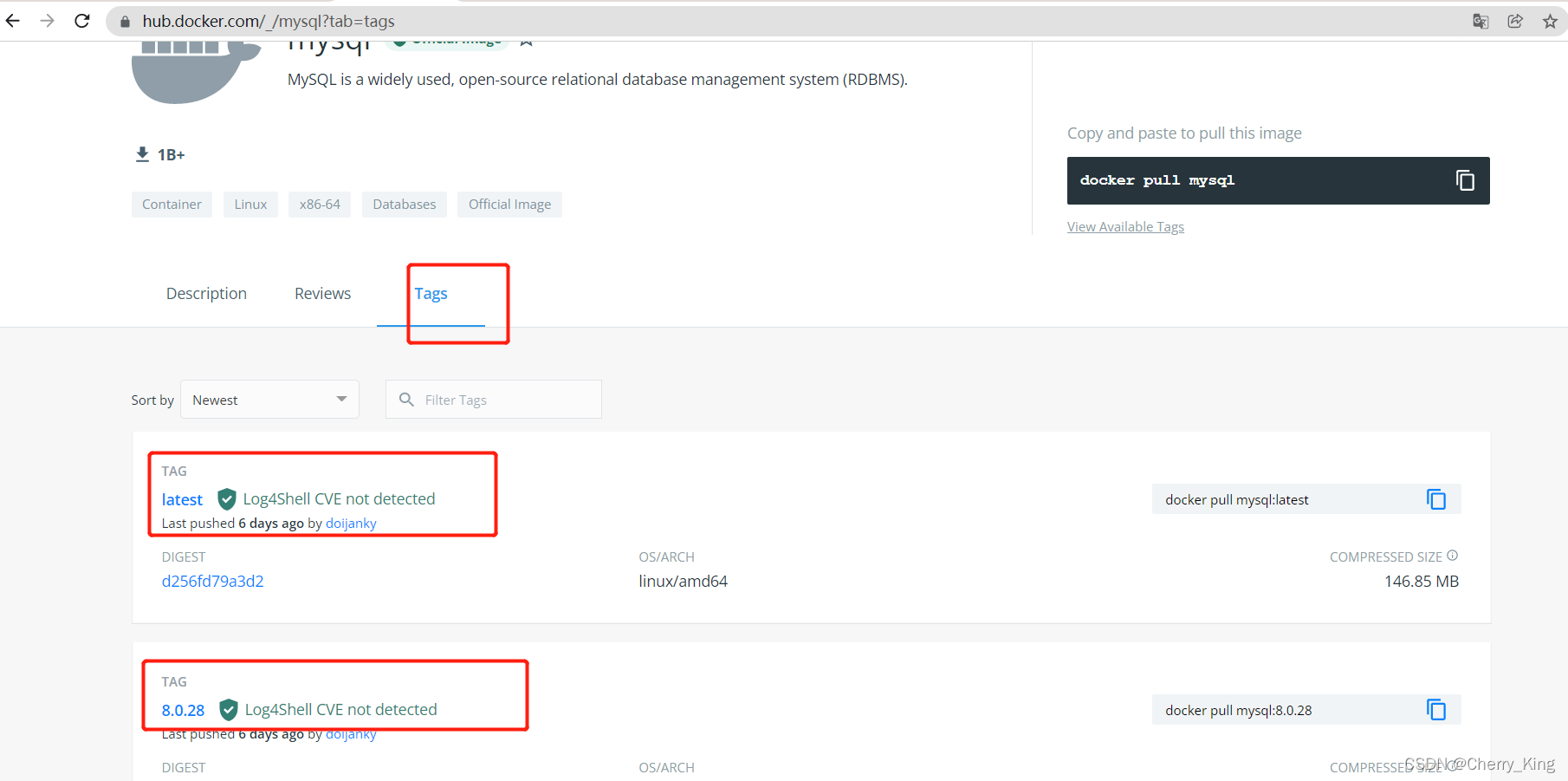Click the x86-64 category chip

[320, 205]
